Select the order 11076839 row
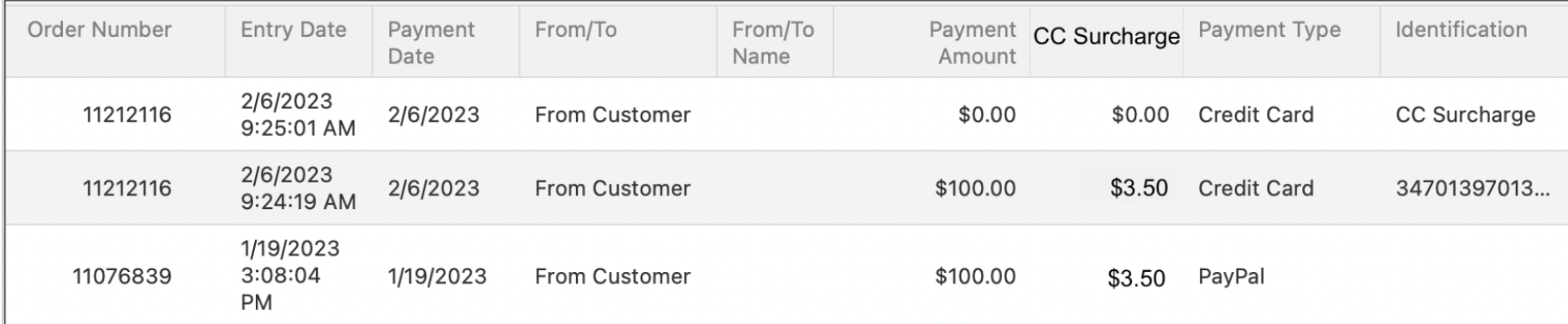 tap(786, 274)
